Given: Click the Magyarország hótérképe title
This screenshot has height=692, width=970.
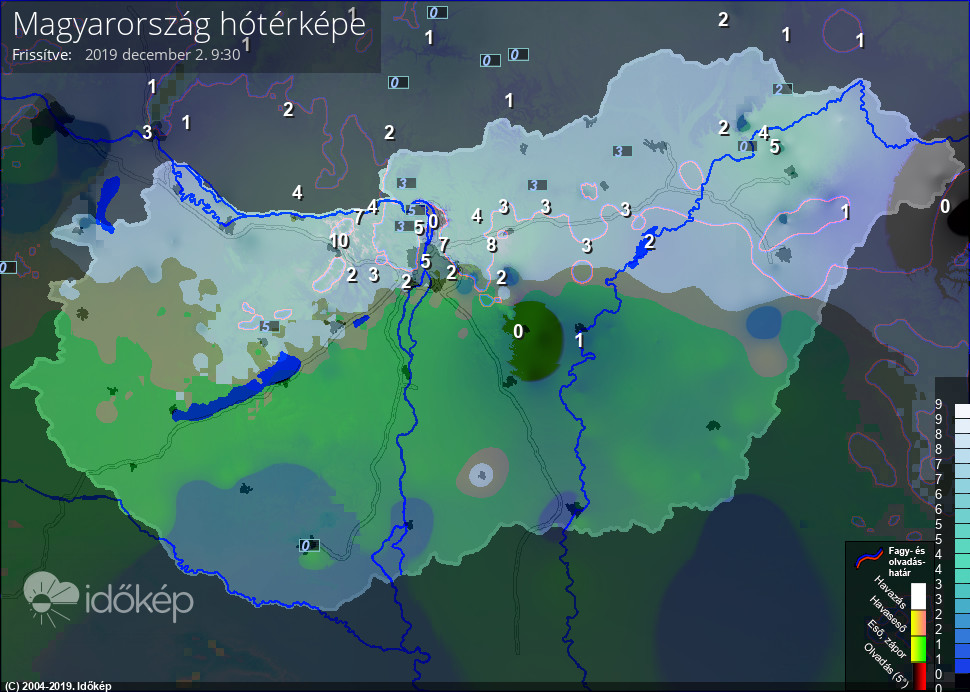Looking at the screenshot, I should tap(186, 26).
